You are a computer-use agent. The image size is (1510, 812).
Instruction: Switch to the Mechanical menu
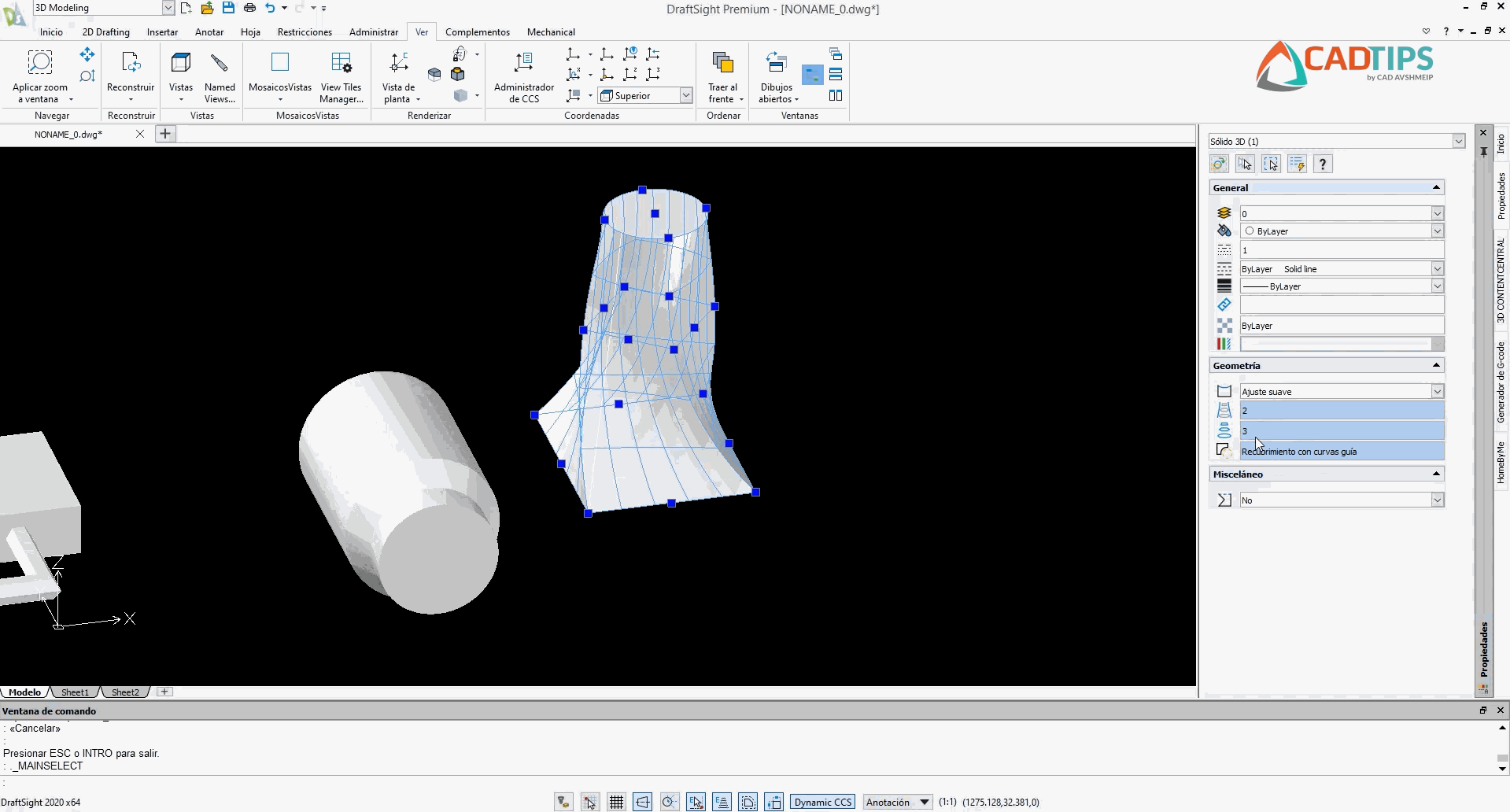[x=551, y=32]
